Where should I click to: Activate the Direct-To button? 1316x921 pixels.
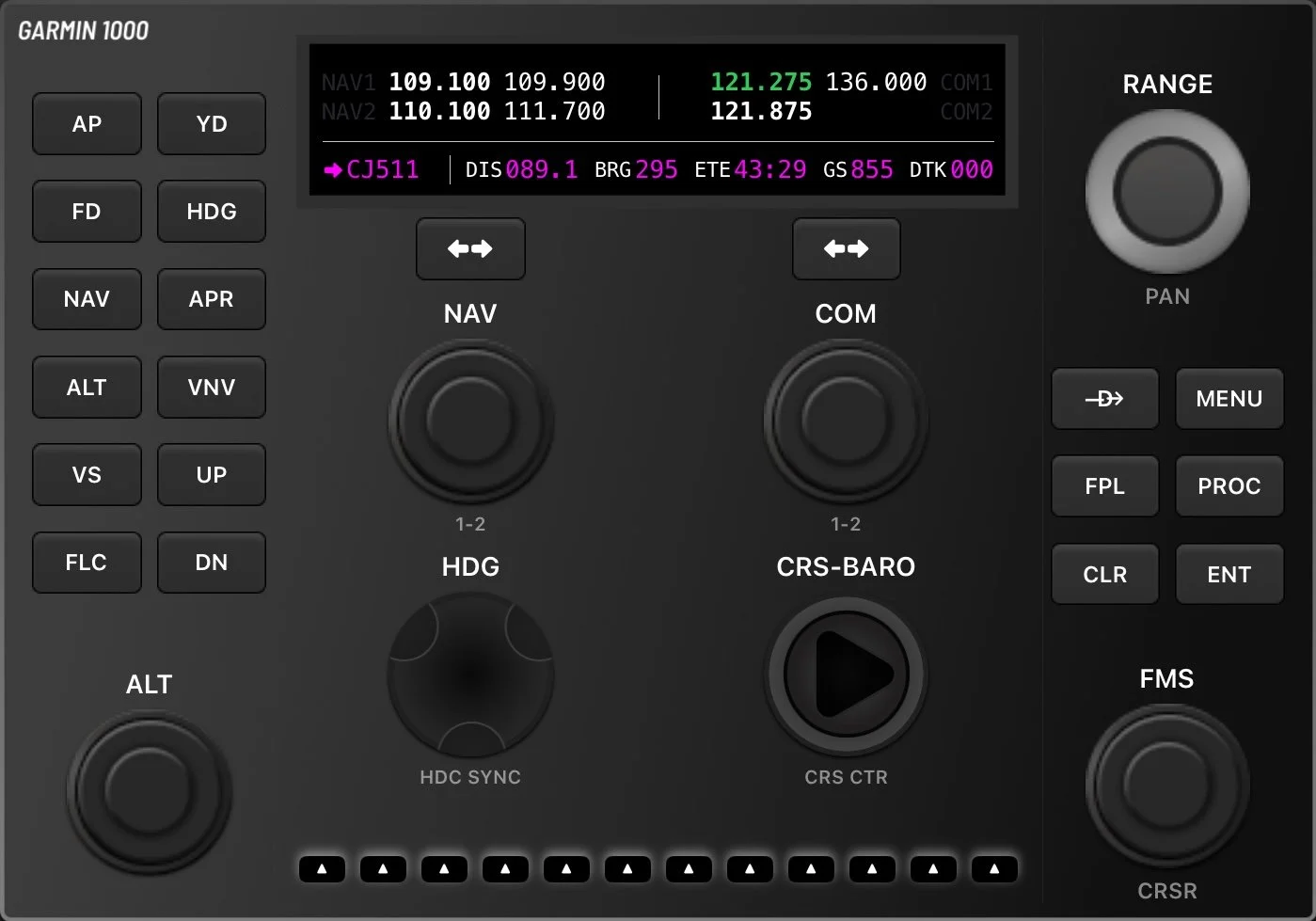click(1104, 399)
